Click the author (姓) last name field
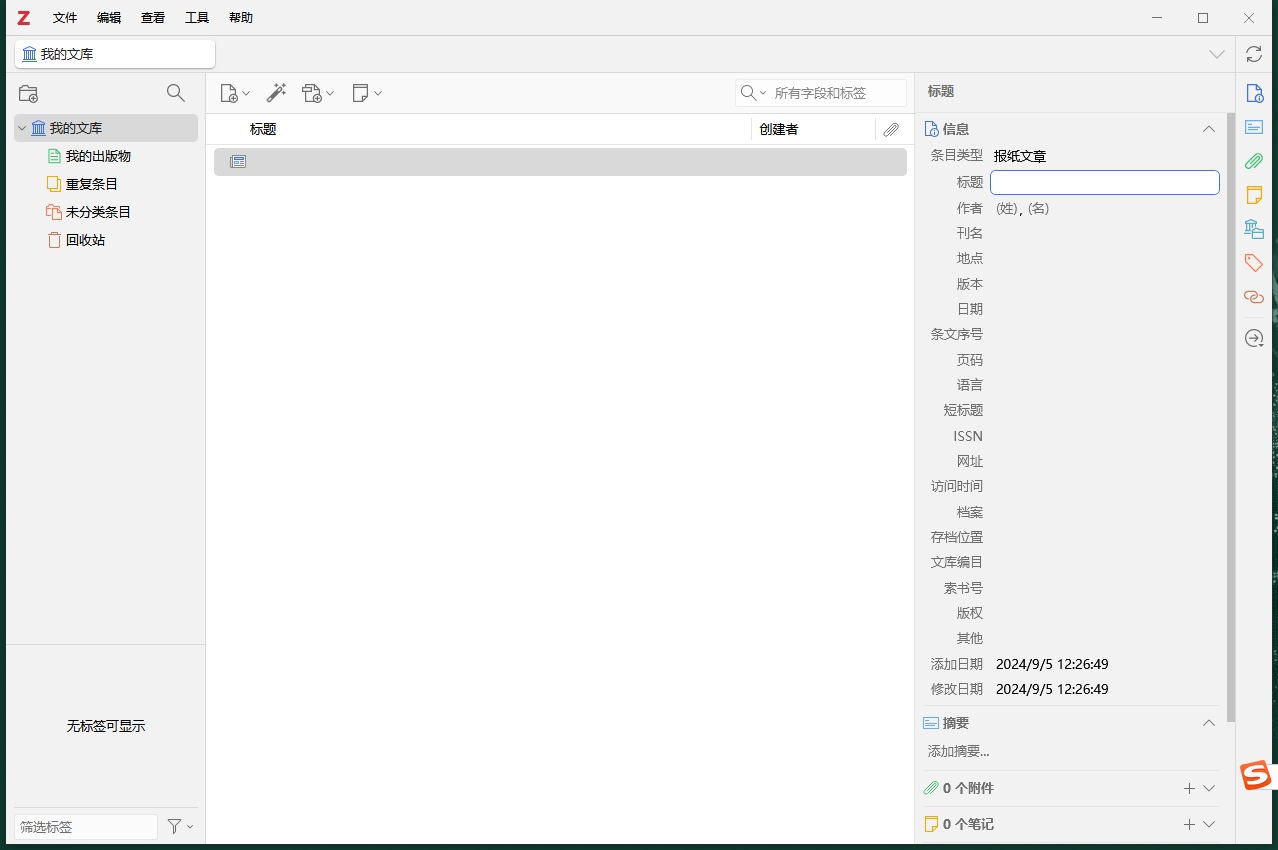Screen dimensions: 1278x850 tap(1008, 208)
